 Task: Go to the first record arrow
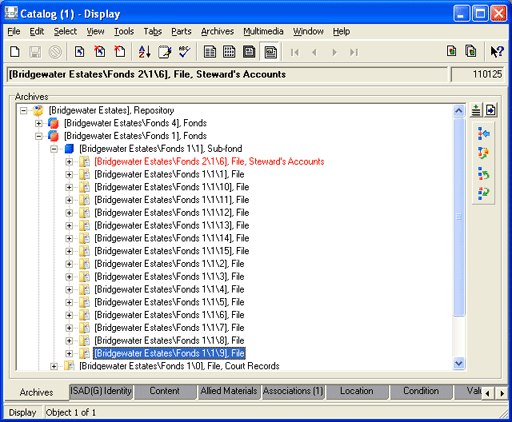295,52
